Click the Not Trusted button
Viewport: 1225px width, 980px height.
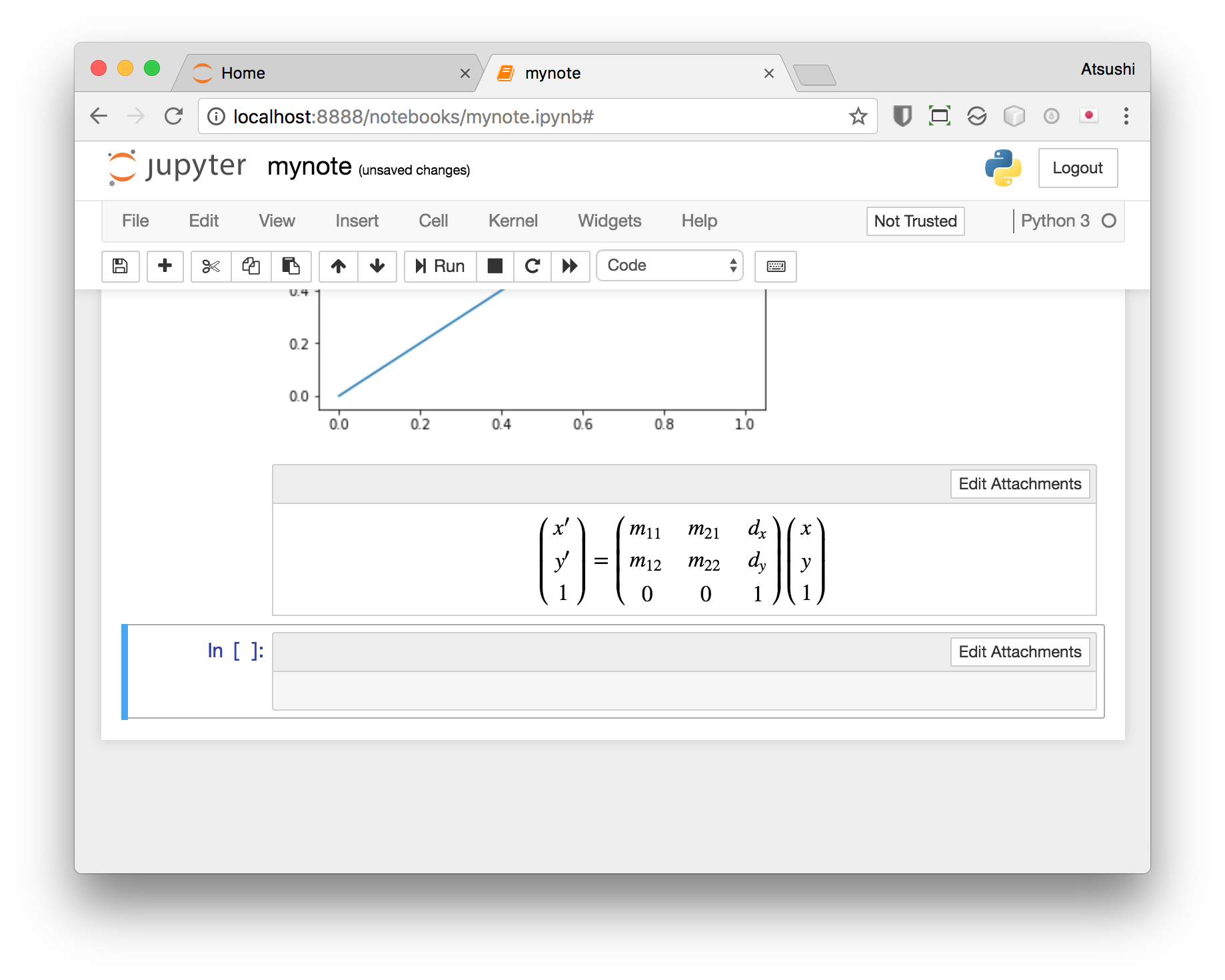point(915,221)
